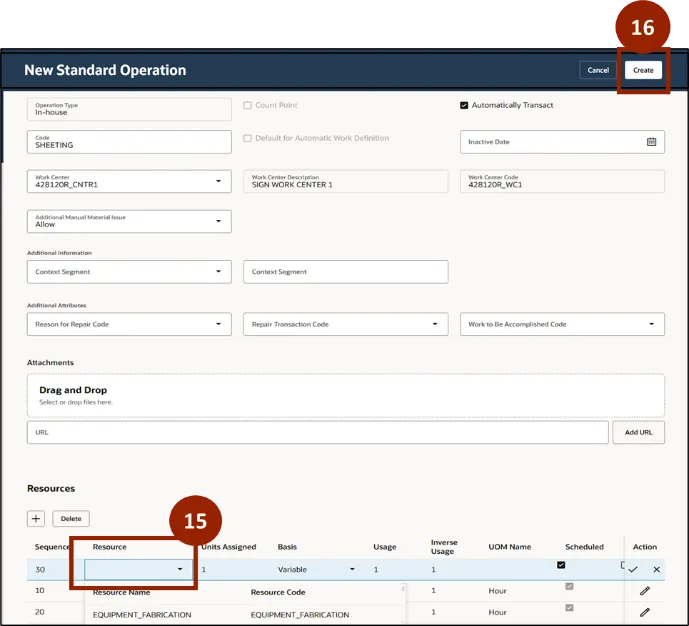Delete the selected resource row
689x626 pixels.
click(71, 519)
